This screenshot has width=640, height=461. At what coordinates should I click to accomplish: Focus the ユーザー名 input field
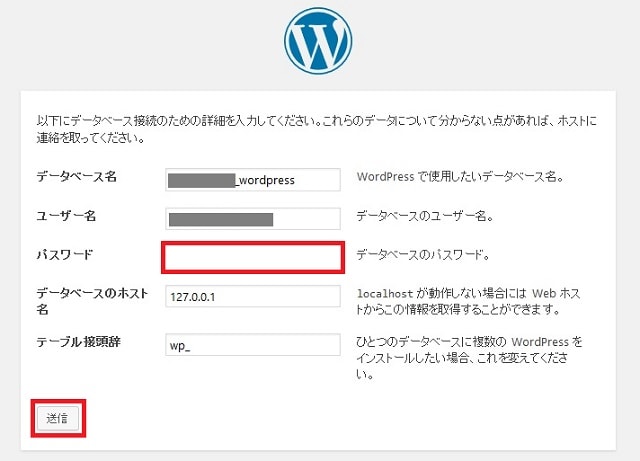(253, 219)
